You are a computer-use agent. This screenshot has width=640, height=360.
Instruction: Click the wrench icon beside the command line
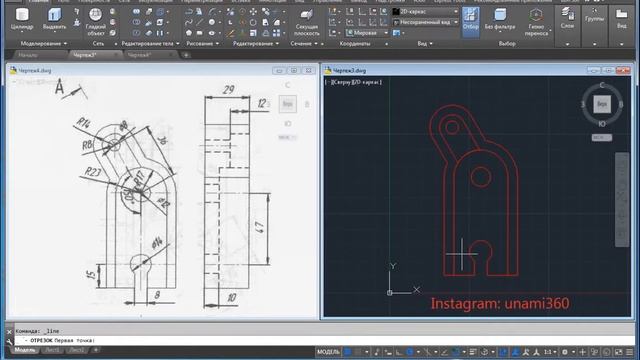(x=9, y=341)
